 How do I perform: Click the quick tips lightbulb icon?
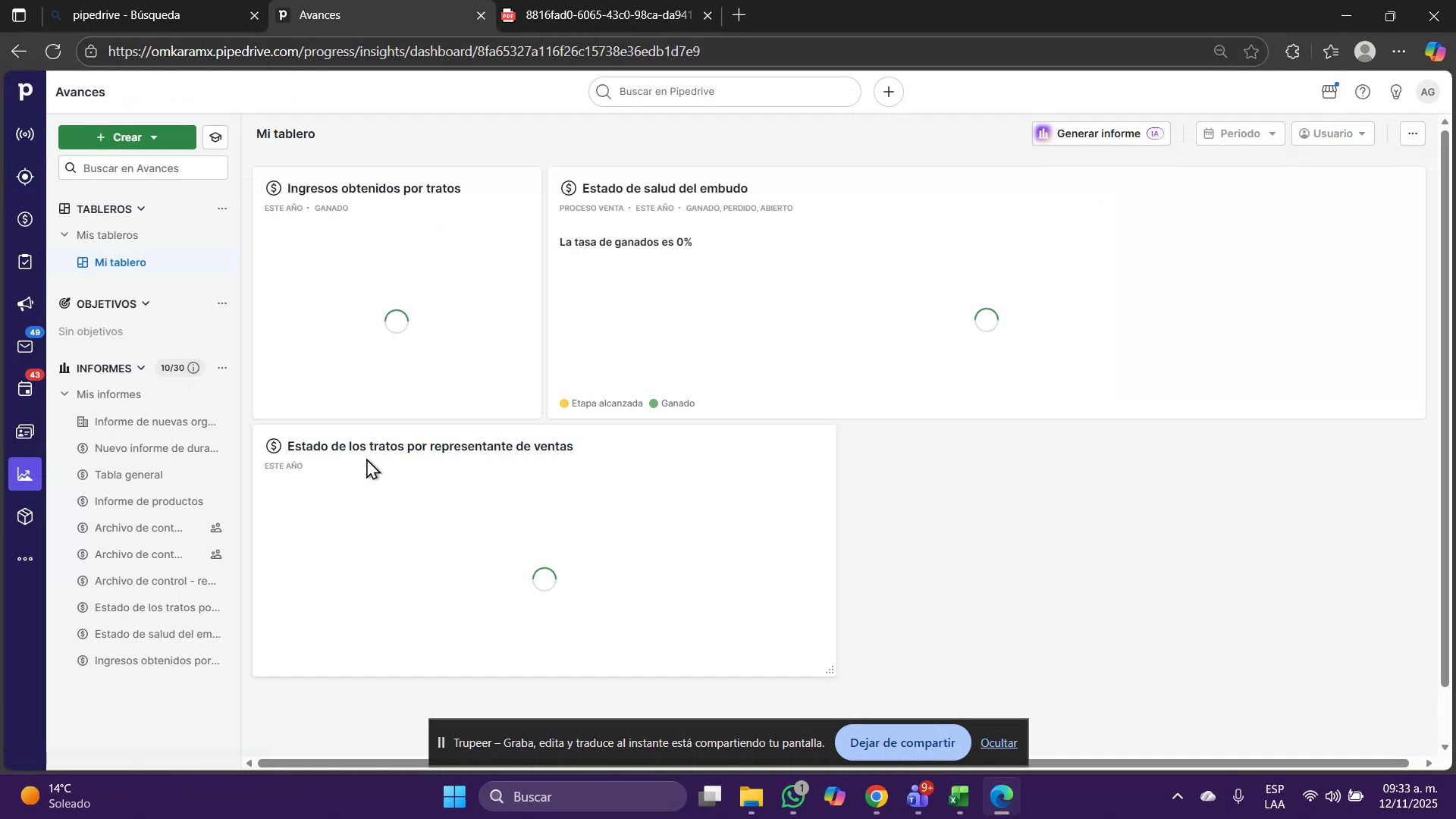point(1396,91)
